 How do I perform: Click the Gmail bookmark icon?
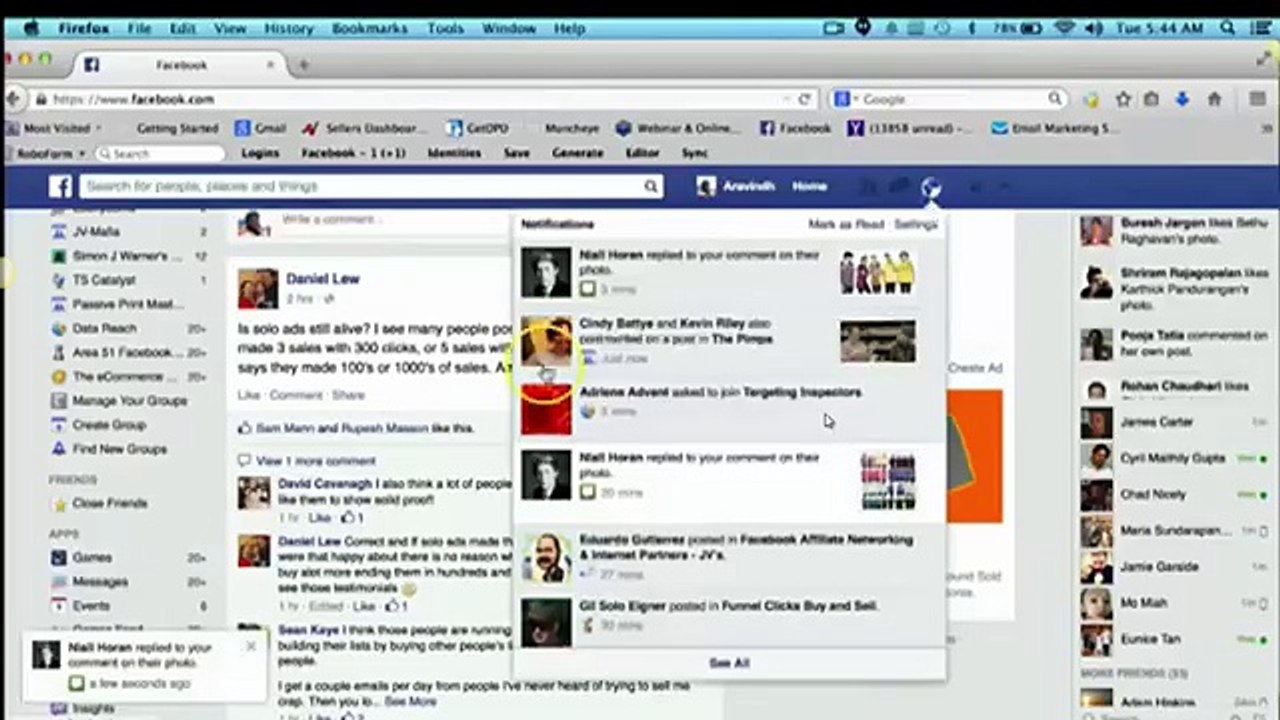[x=242, y=128]
